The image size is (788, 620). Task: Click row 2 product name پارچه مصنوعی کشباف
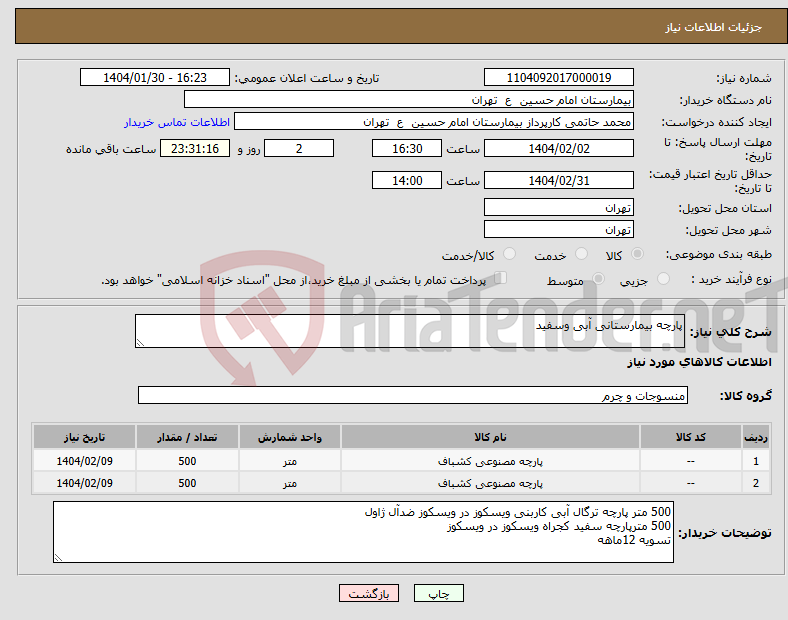coord(490,483)
